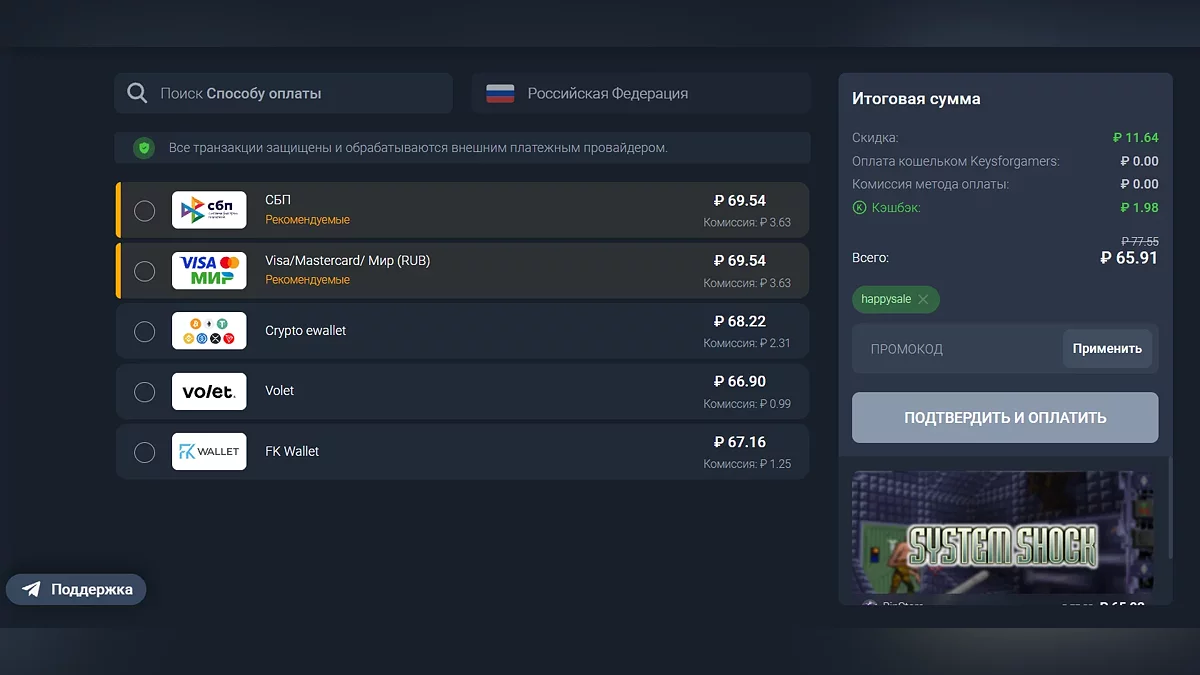Remove the happysale promo code tag

pos(923,300)
